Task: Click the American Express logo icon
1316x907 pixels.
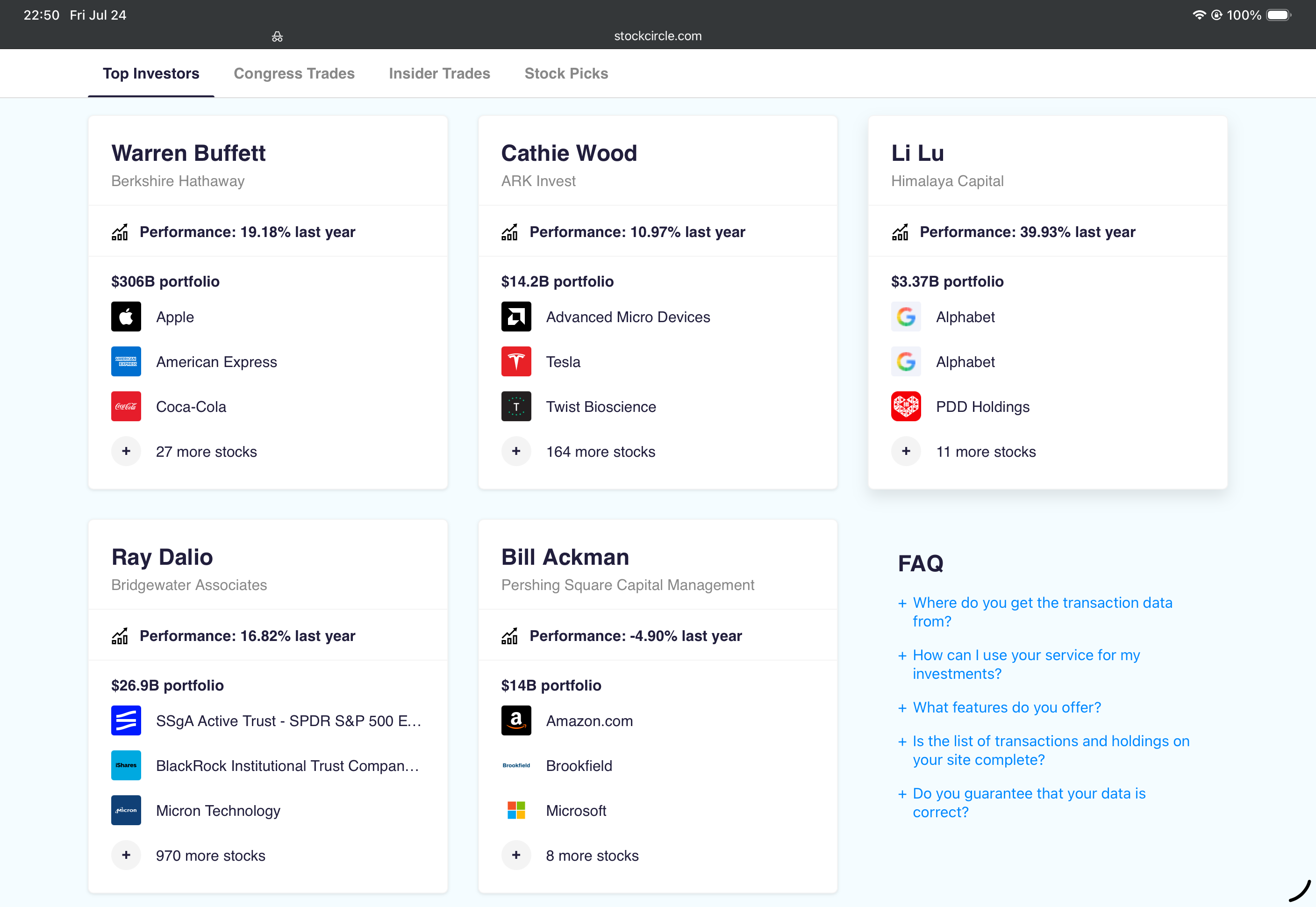Action: coord(126,361)
